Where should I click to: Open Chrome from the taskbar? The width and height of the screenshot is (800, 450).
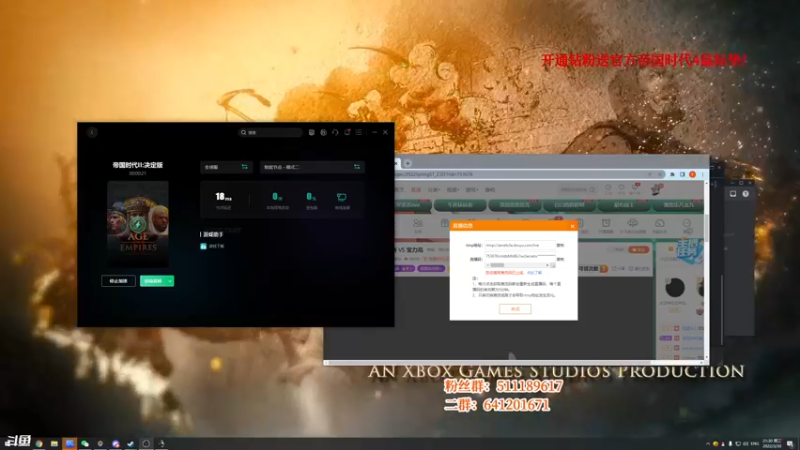(x=39, y=444)
